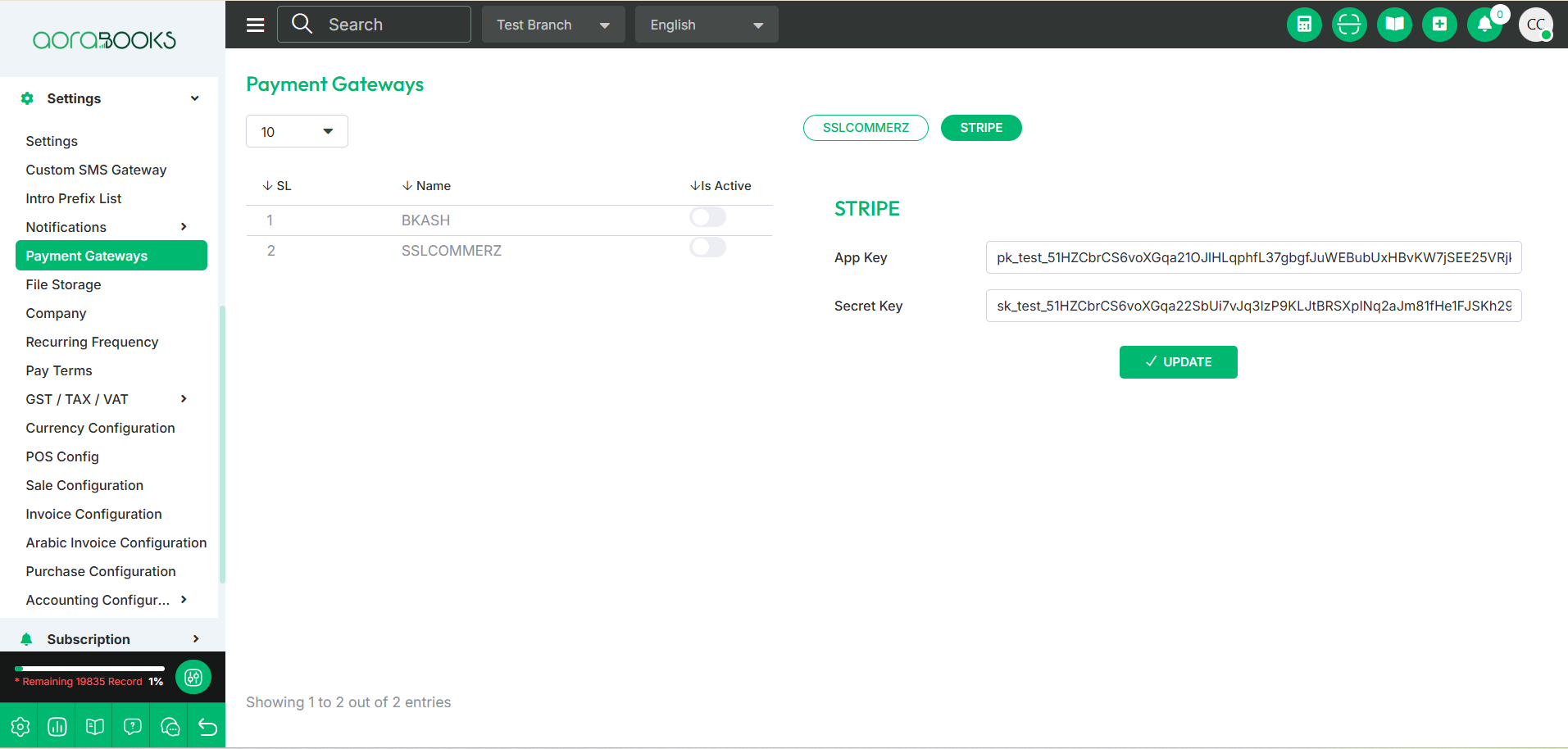
Task: Open the notifications bell icon
Action: pyautogui.click(x=1484, y=25)
